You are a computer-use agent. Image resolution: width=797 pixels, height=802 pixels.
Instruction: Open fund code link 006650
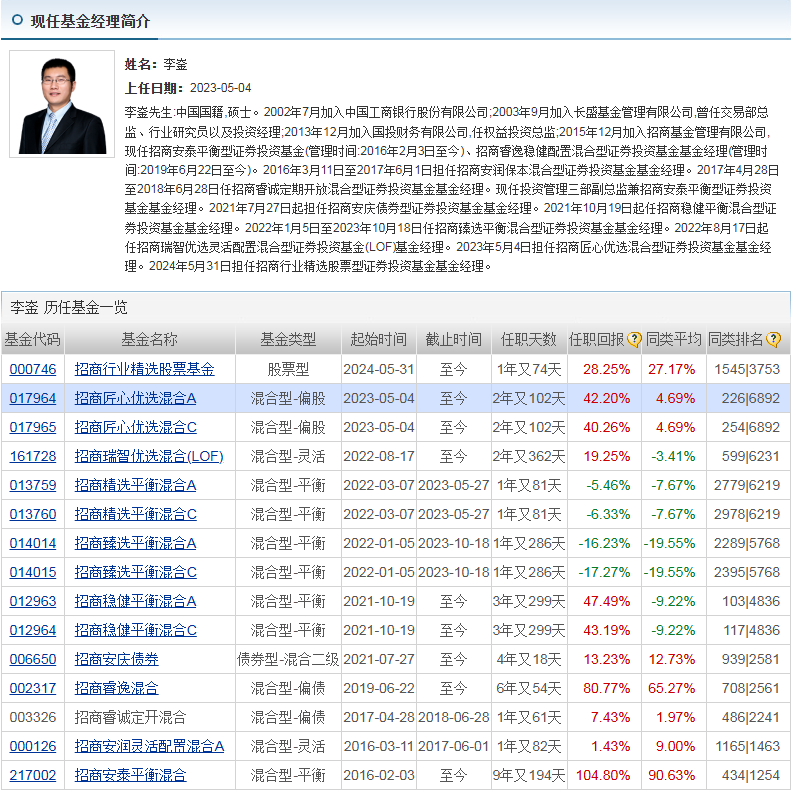tap(33, 660)
